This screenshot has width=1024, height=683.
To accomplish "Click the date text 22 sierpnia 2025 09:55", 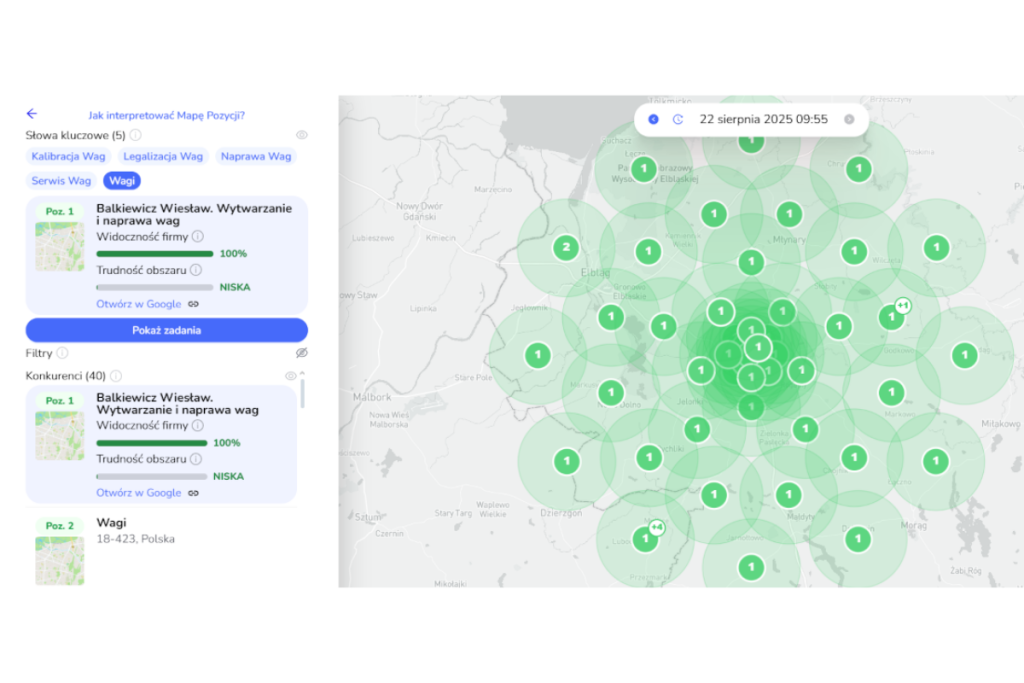I will [763, 119].
